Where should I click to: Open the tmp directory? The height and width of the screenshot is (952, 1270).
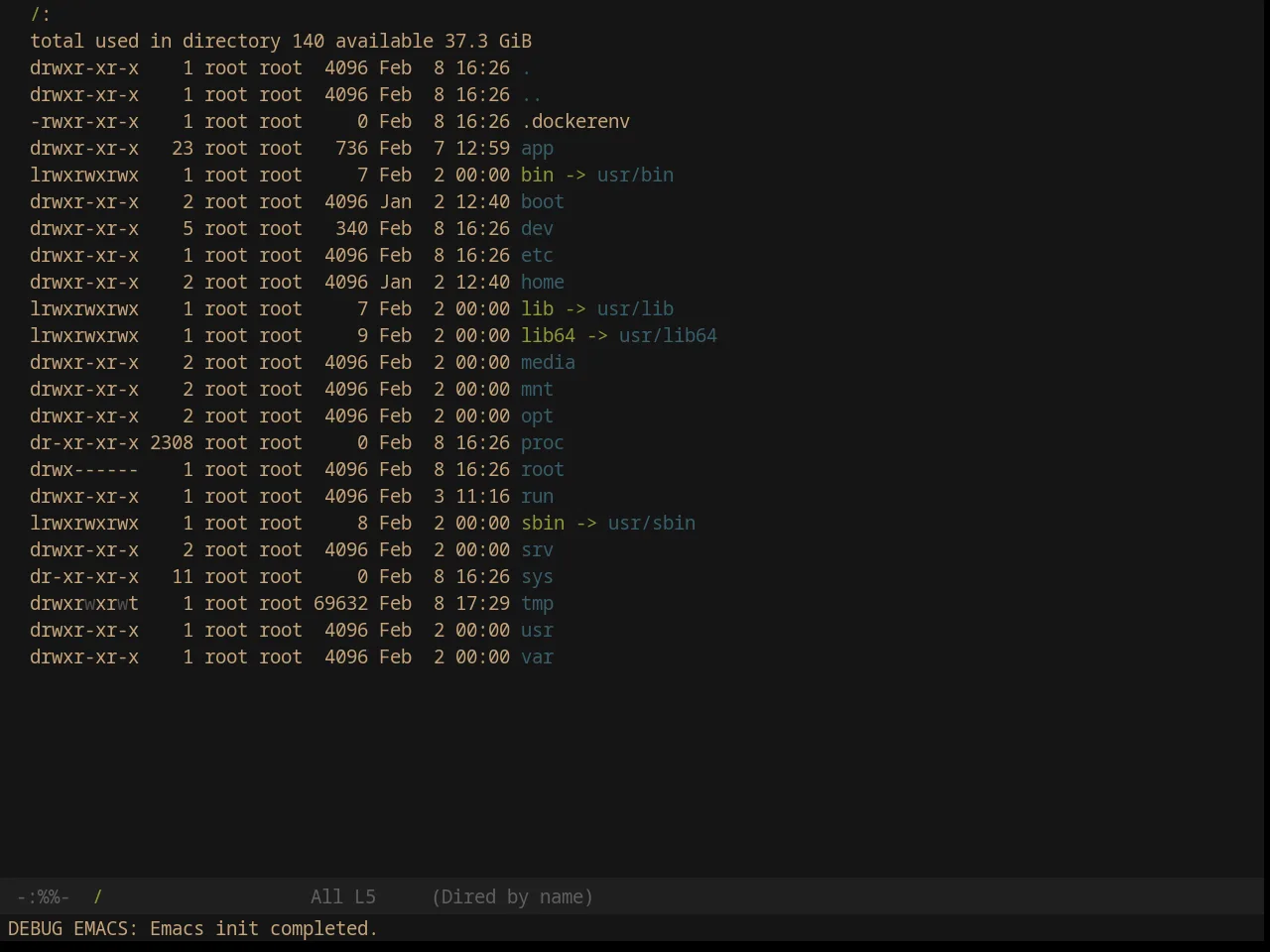point(537,604)
